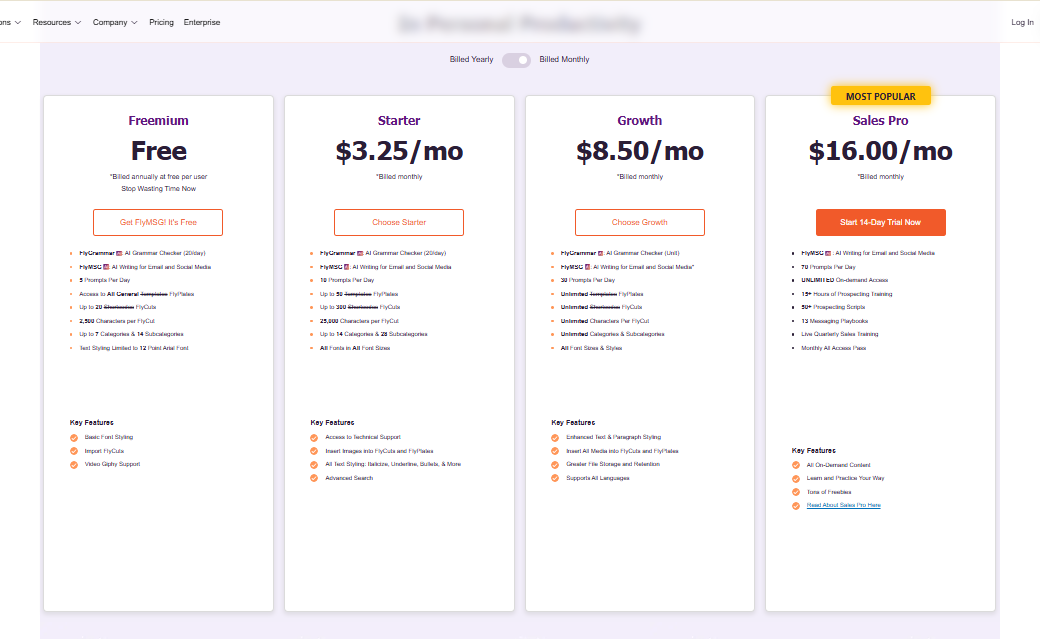Click Text Styling Limited to 12 Point line
The image size is (1040, 639).
pos(134,348)
